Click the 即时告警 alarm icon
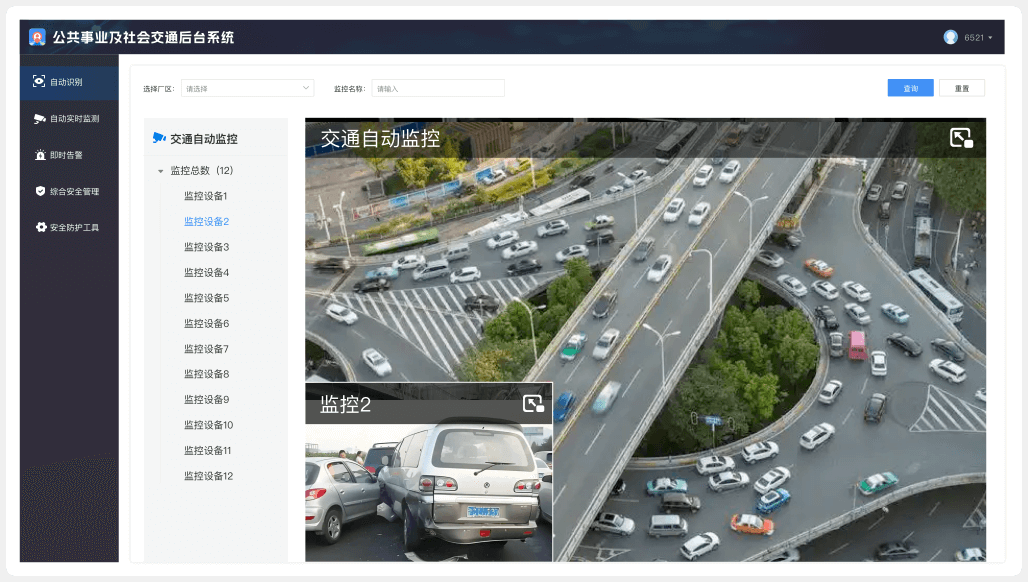 pyautogui.click(x=40, y=155)
